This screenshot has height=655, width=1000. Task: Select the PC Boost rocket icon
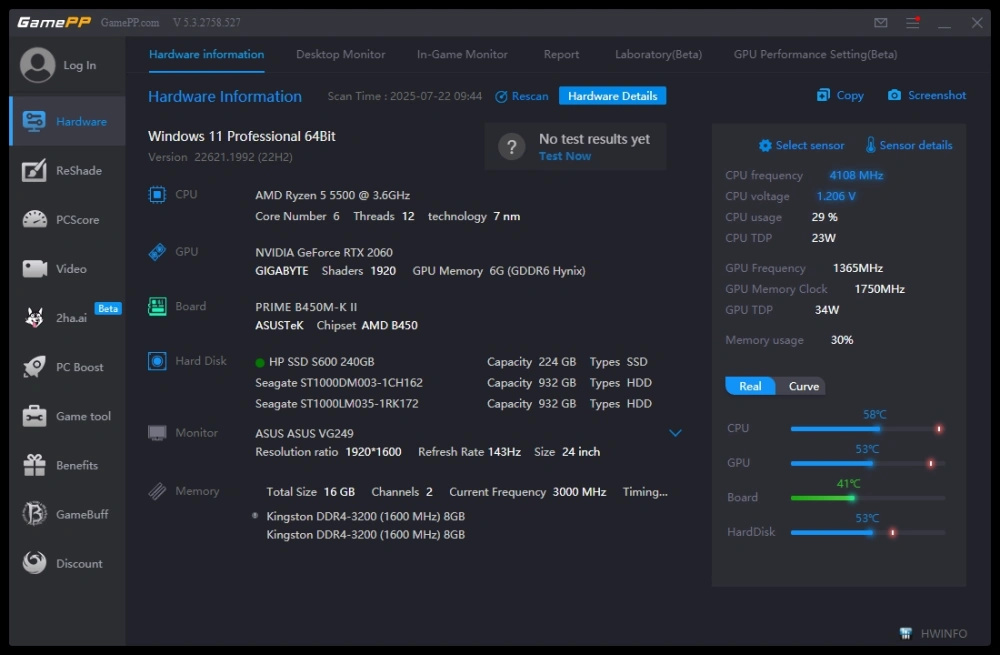click(x=35, y=367)
